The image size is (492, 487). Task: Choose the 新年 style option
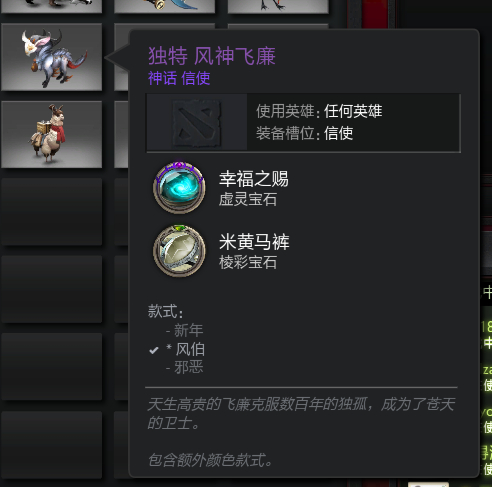pyautogui.click(x=184, y=331)
